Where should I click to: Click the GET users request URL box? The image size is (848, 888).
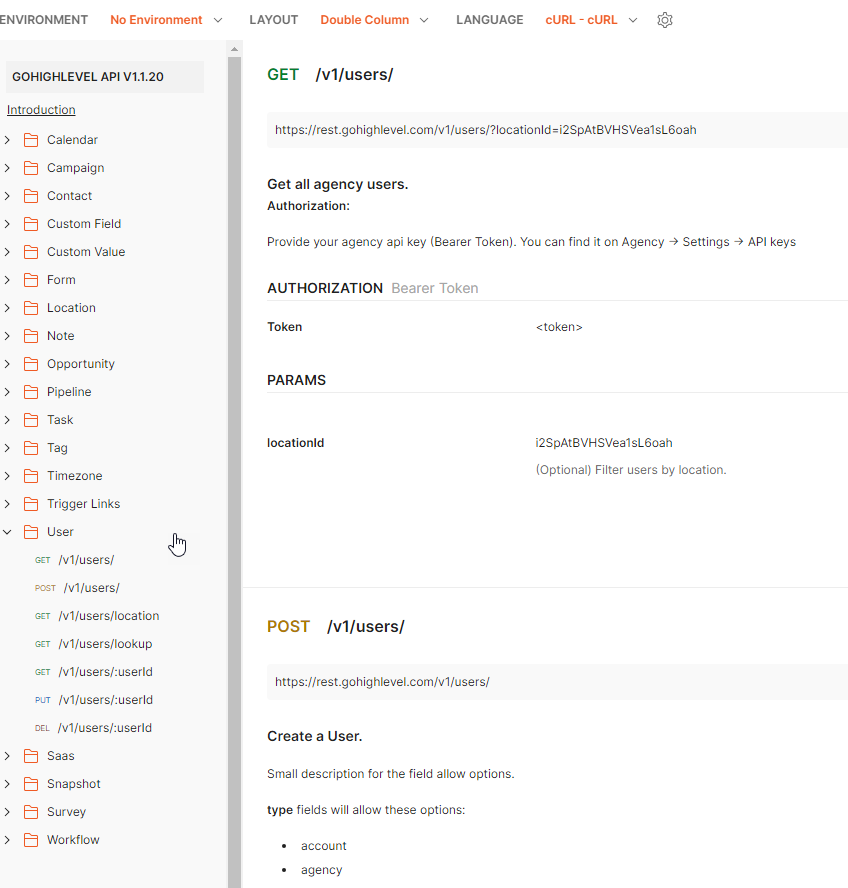pyautogui.click(x=557, y=130)
